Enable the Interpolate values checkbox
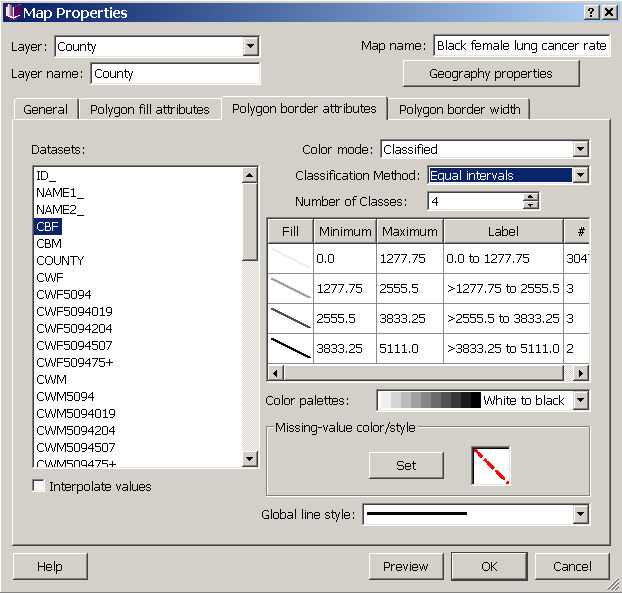Viewport: 622px width, 593px height. [39, 486]
